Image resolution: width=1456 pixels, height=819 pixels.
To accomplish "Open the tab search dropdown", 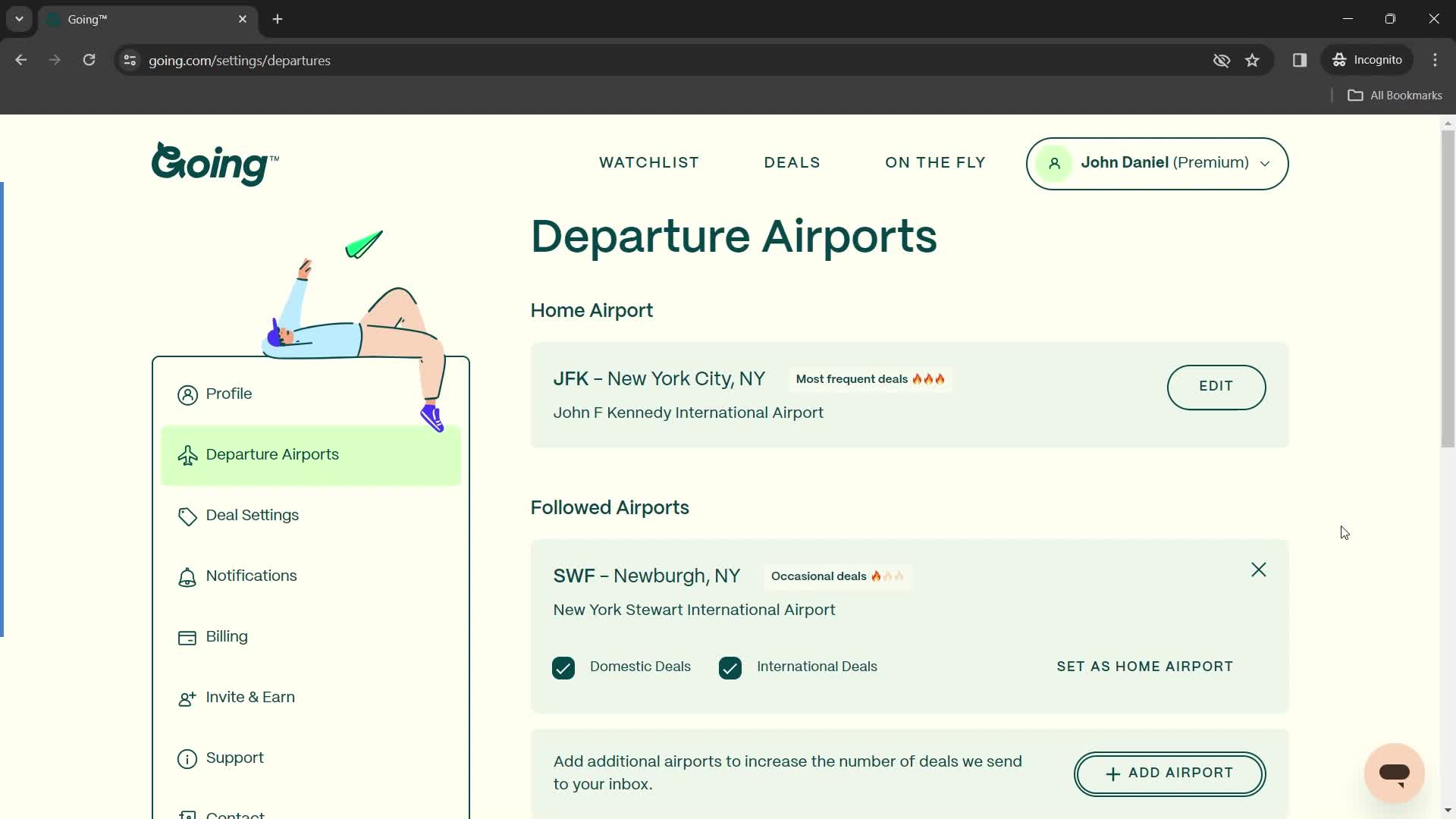I will (x=19, y=19).
